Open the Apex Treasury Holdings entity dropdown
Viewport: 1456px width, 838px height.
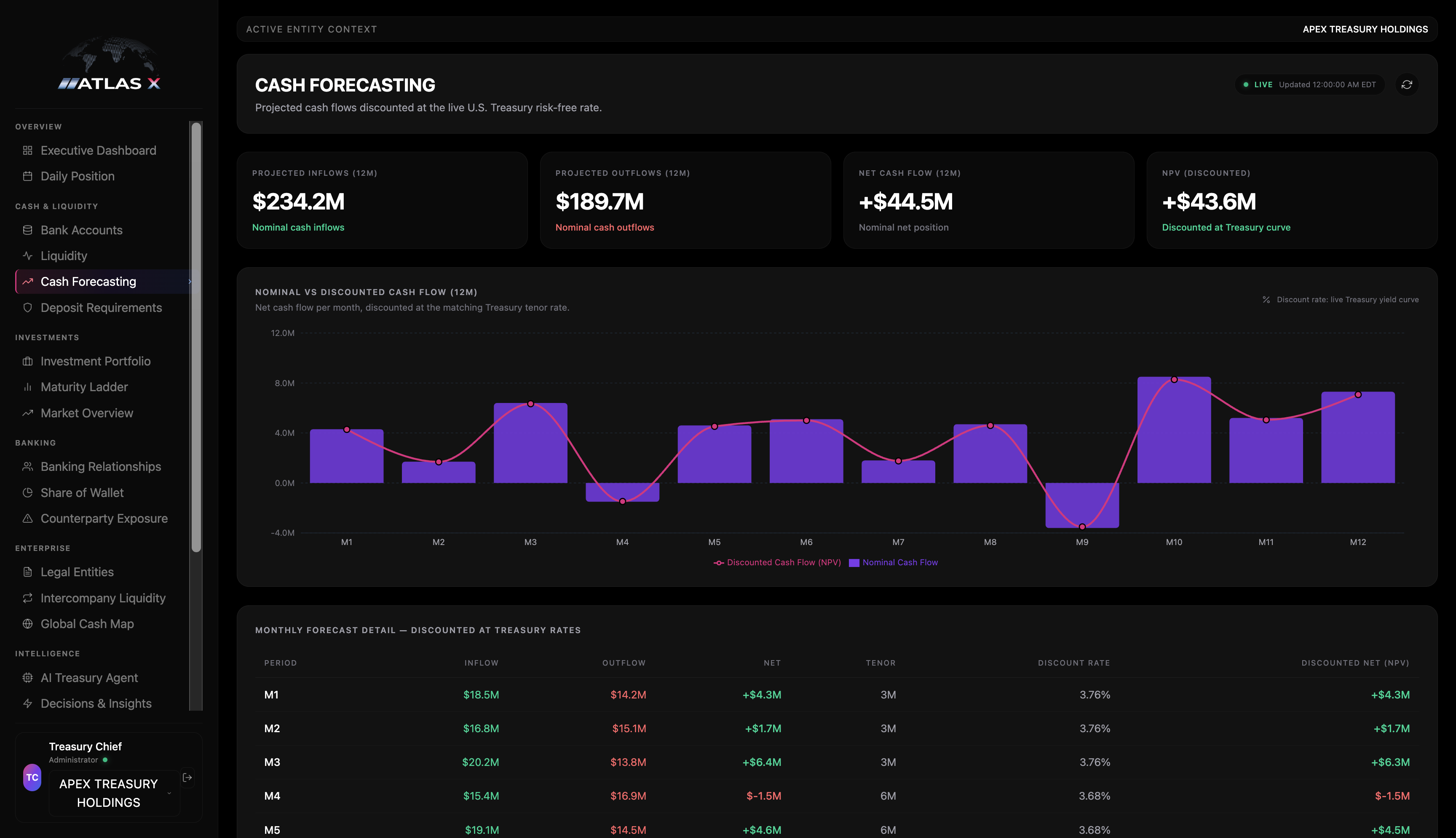point(114,793)
